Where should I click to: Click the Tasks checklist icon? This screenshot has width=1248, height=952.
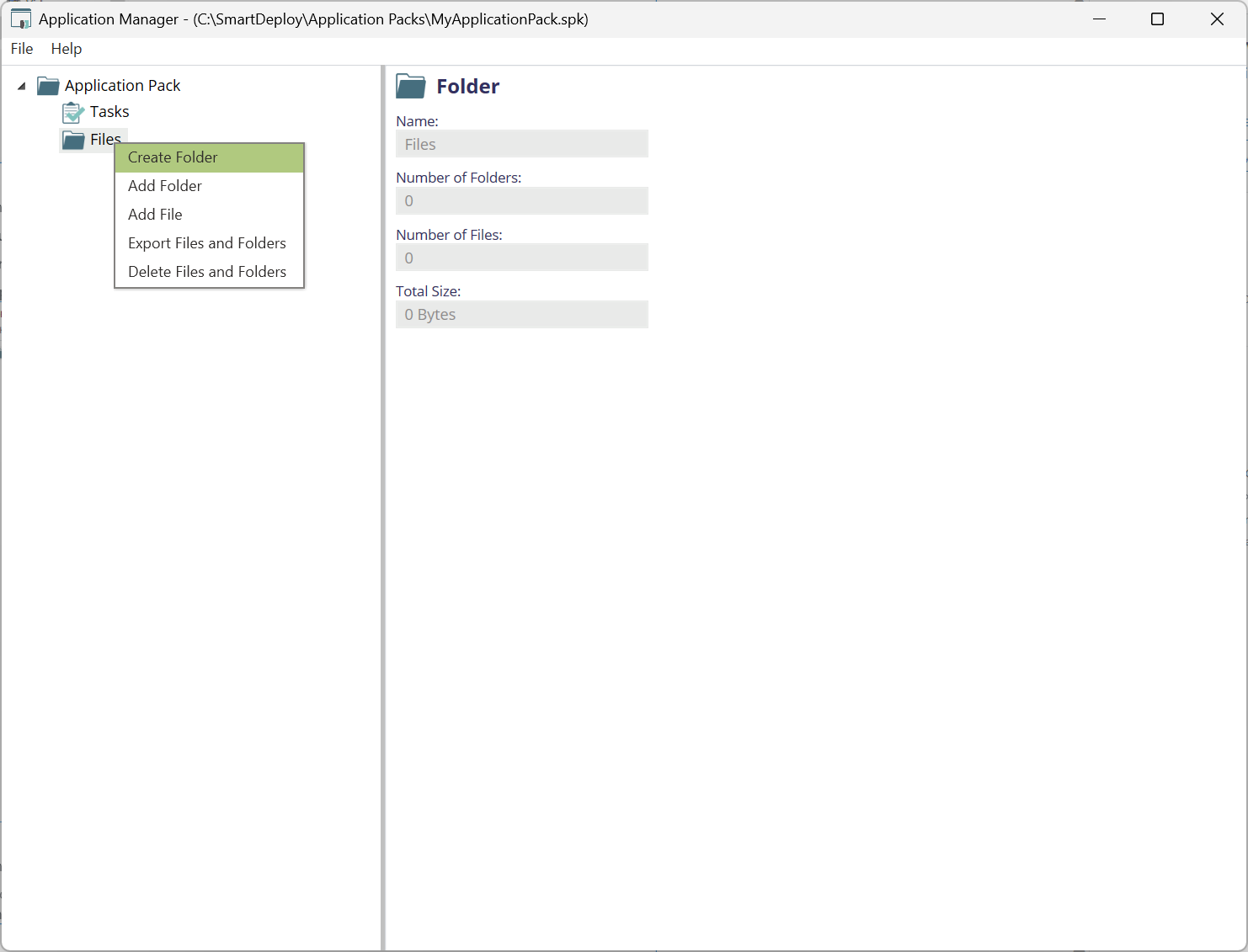pos(73,113)
